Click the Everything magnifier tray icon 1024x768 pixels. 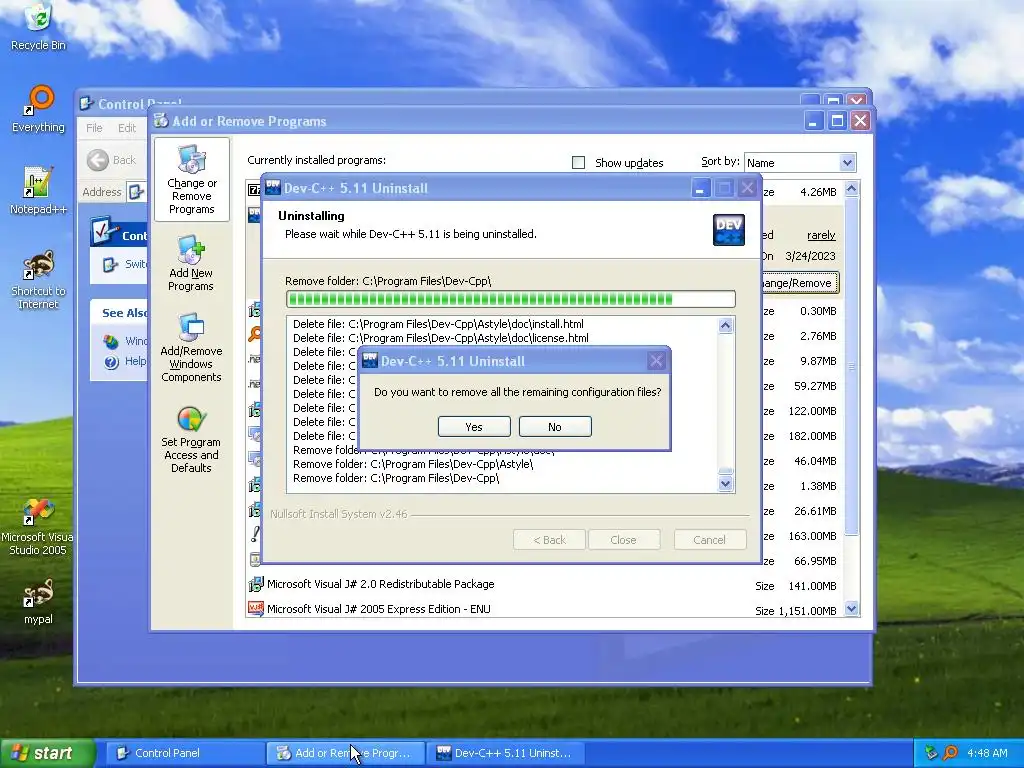pos(950,753)
